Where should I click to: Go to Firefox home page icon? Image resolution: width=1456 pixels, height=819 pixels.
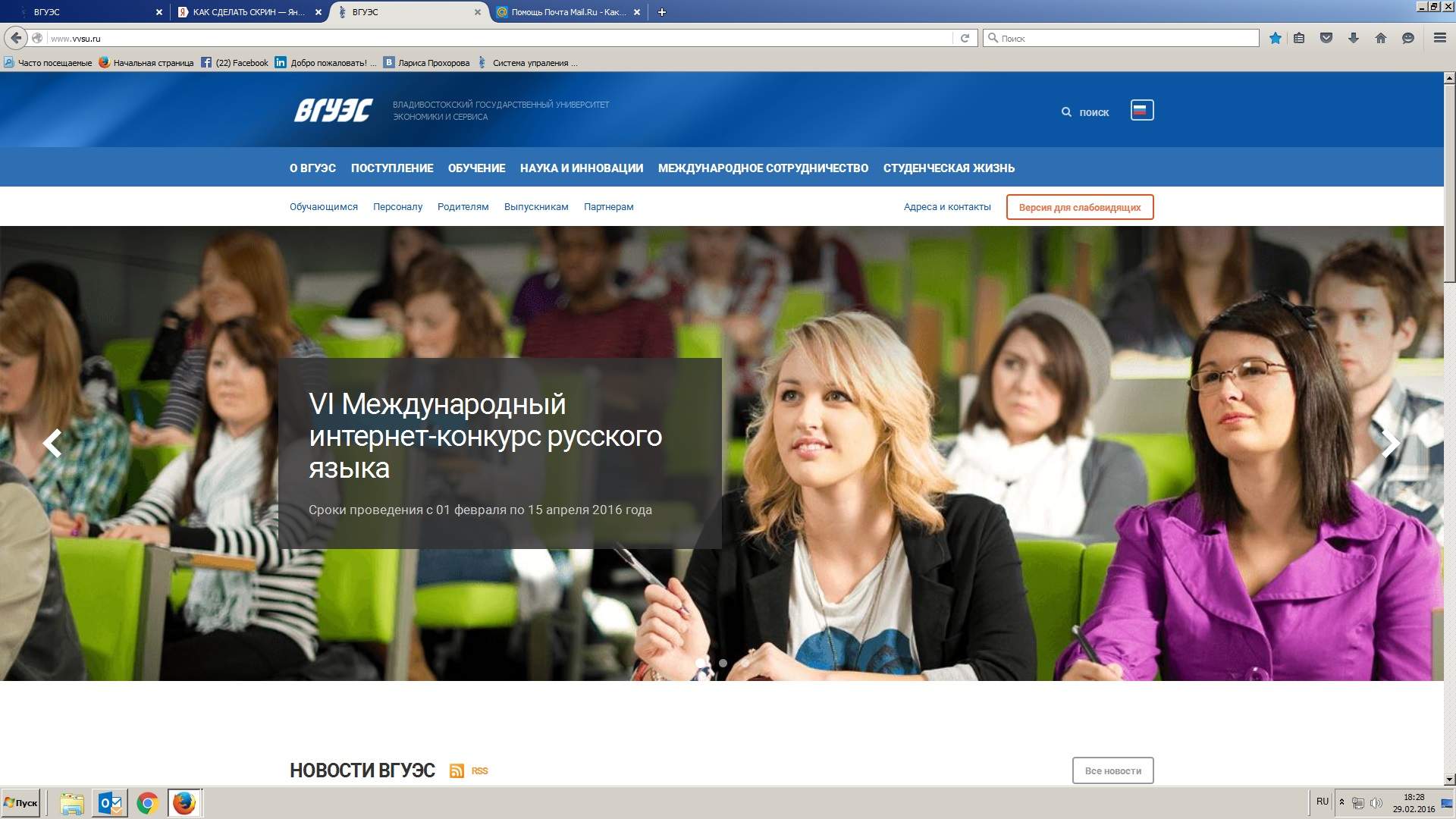tap(1381, 38)
